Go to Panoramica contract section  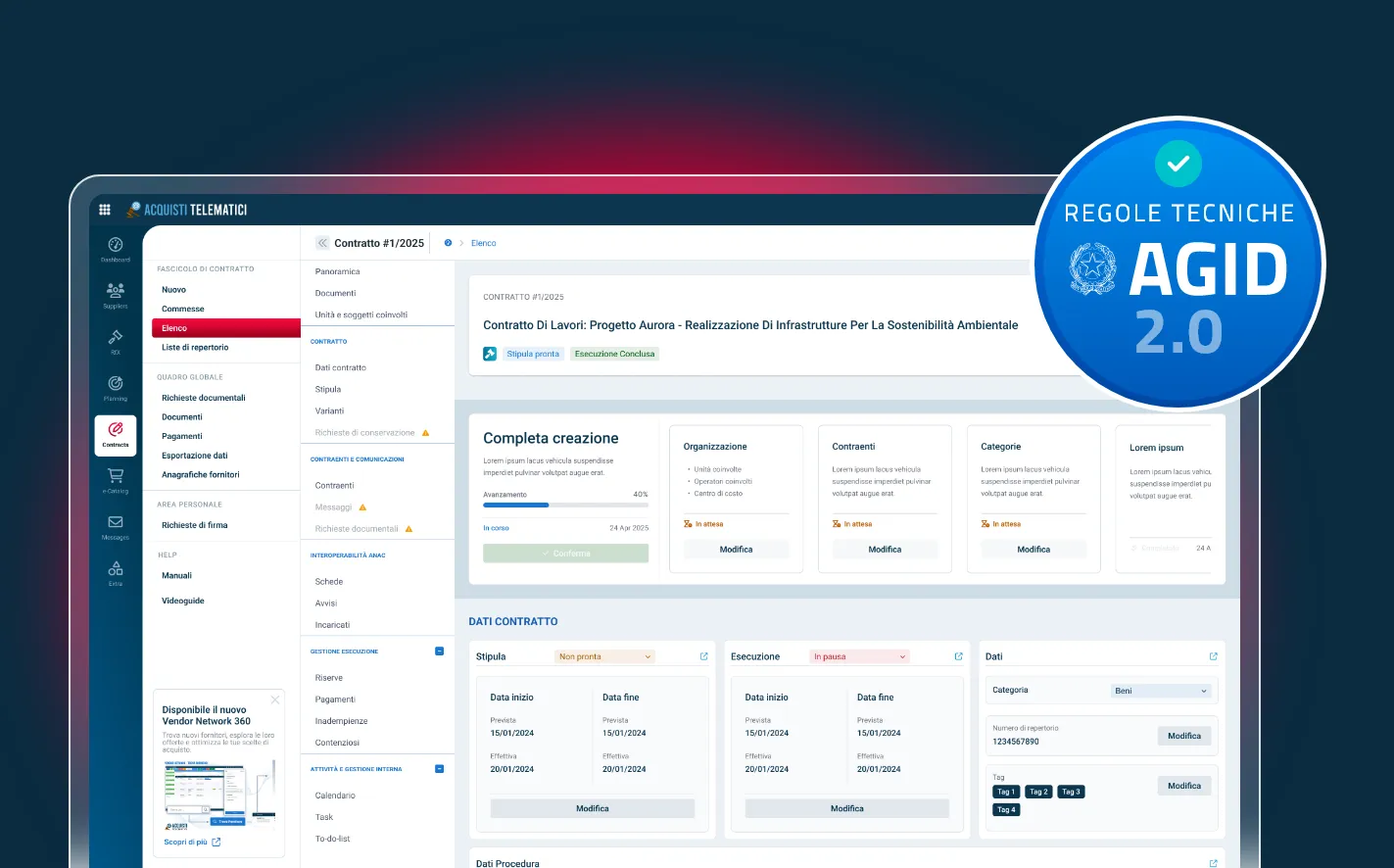point(338,271)
